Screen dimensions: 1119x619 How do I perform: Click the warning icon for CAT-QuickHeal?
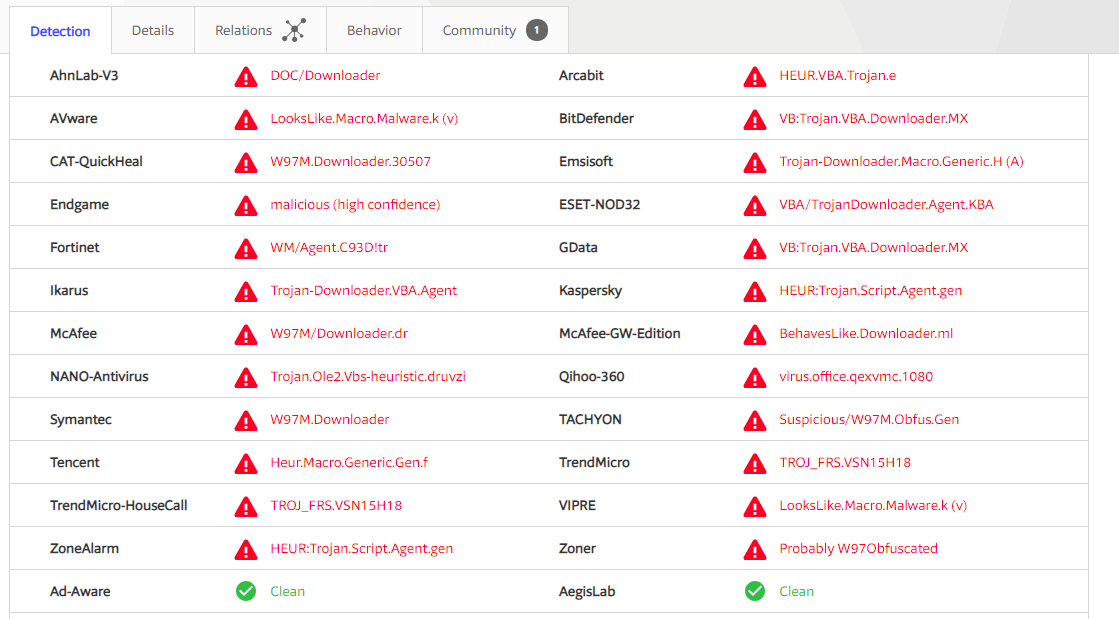[x=245, y=163]
